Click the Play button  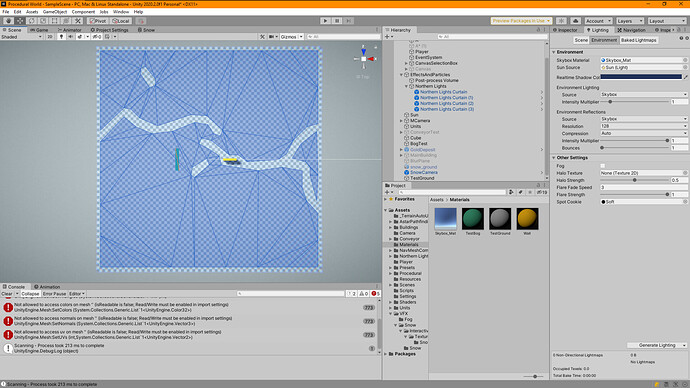325,21
